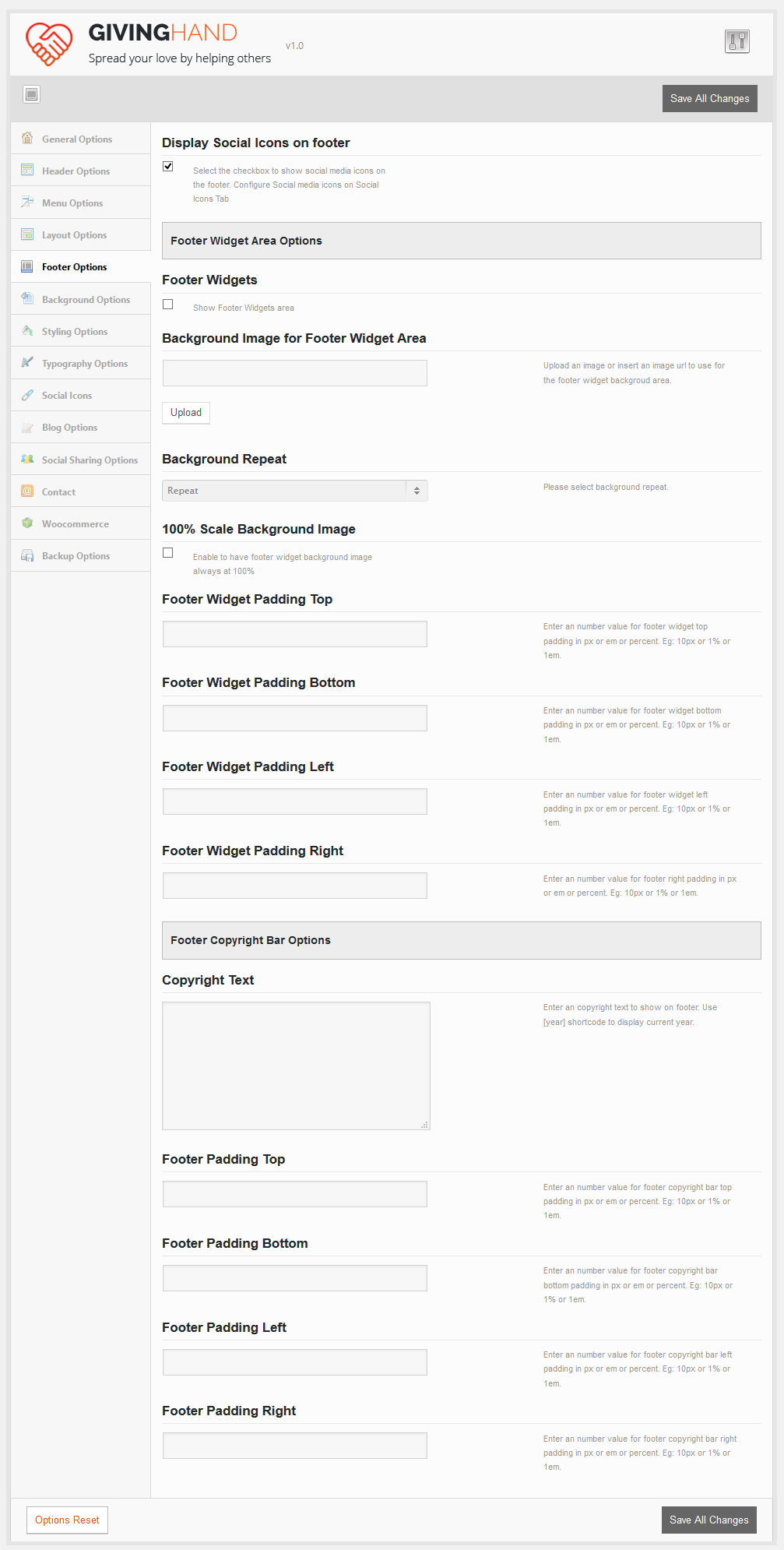Click the Typography Options icon

click(27, 363)
